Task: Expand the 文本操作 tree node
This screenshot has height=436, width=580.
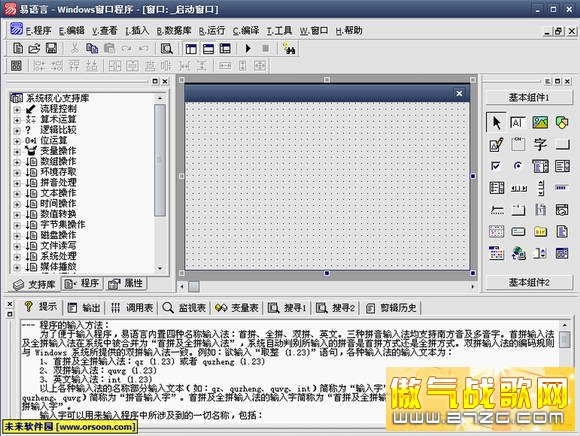Action: (17, 194)
